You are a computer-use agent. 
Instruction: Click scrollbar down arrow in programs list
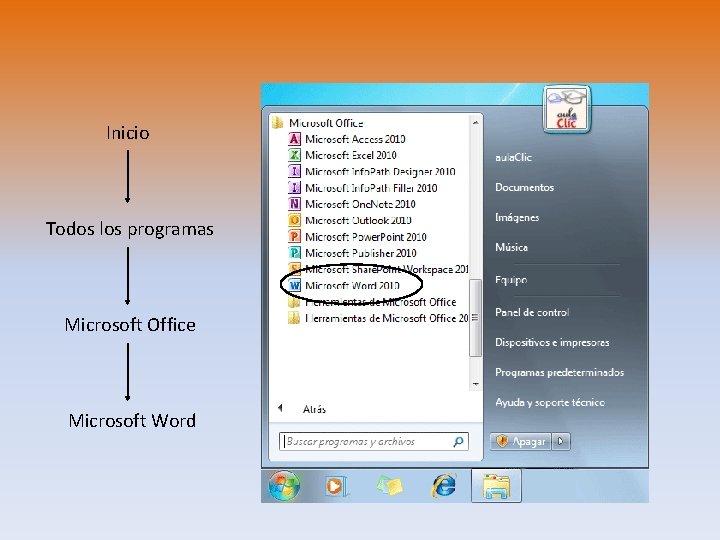coord(475,384)
